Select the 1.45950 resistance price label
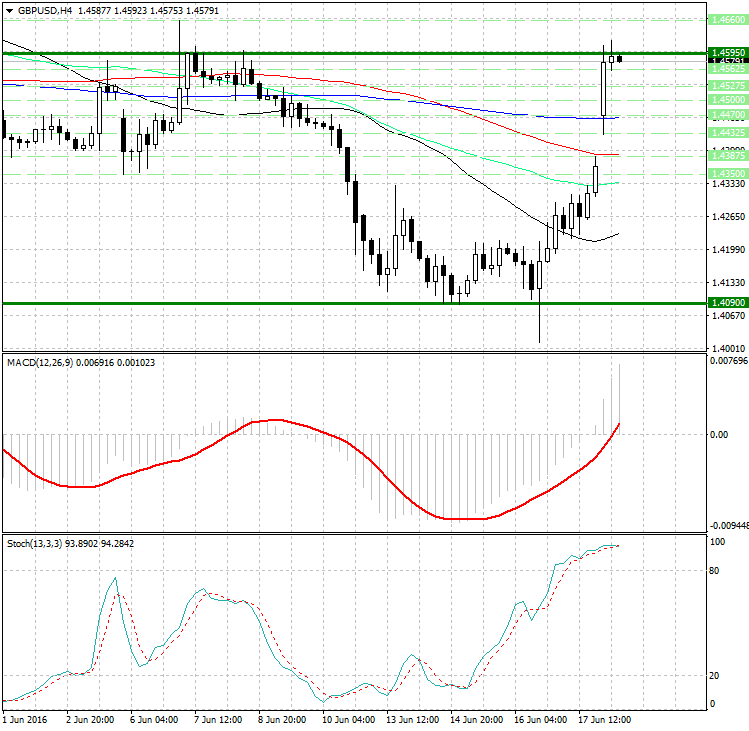The width and height of the screenshot is (749, 731). coord(728,52)
